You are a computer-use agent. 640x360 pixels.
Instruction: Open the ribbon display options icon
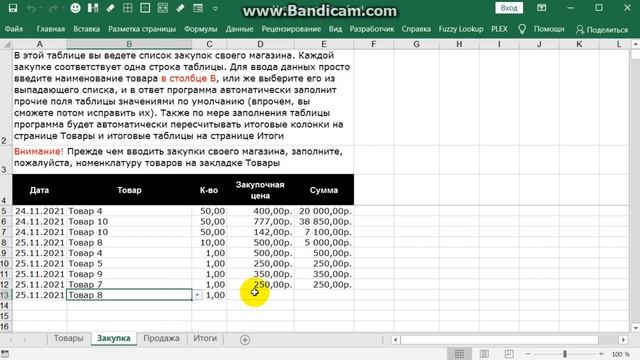542,8
